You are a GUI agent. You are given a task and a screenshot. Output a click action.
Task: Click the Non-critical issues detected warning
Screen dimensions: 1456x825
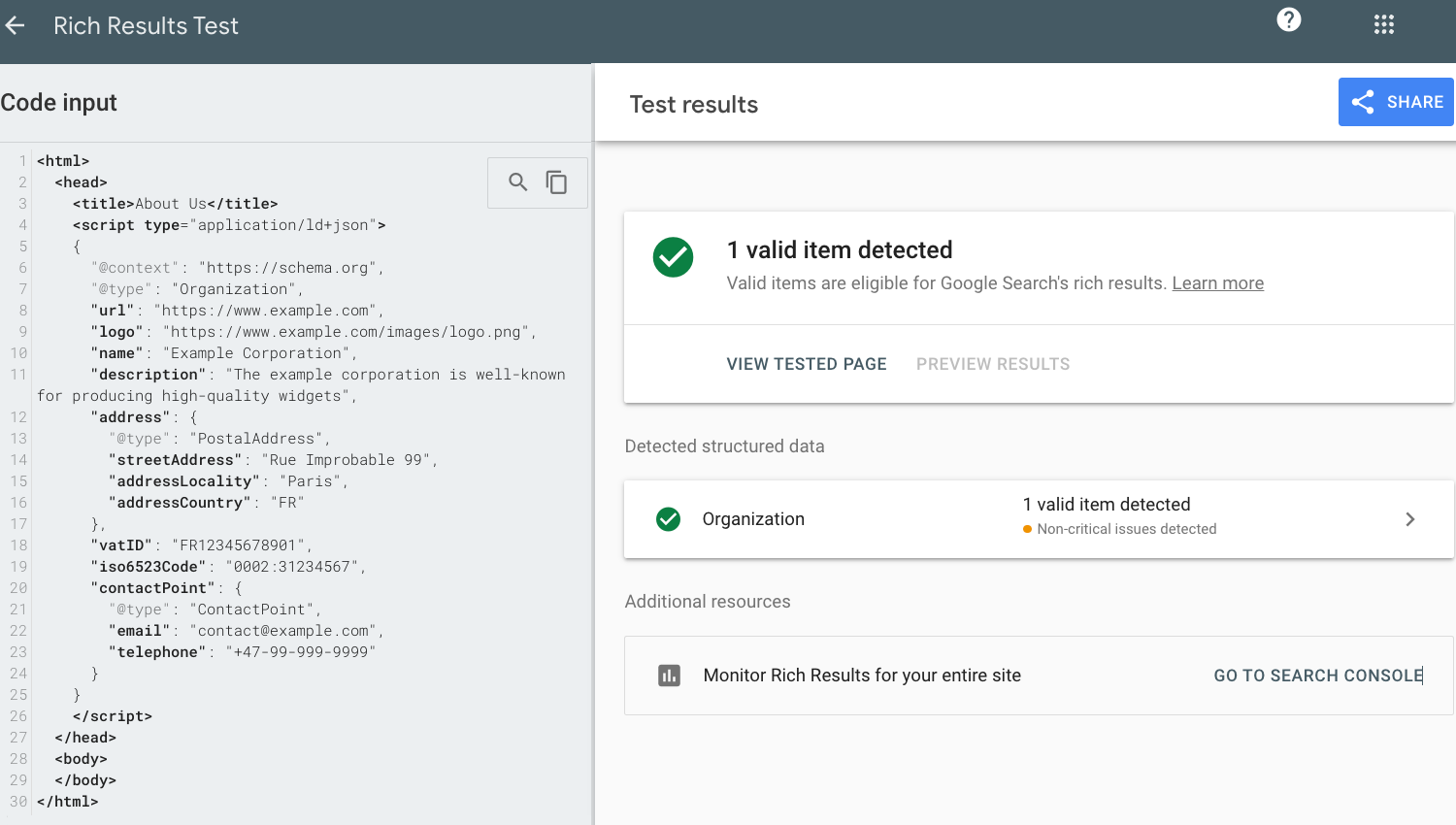[x=1125, y=529]
